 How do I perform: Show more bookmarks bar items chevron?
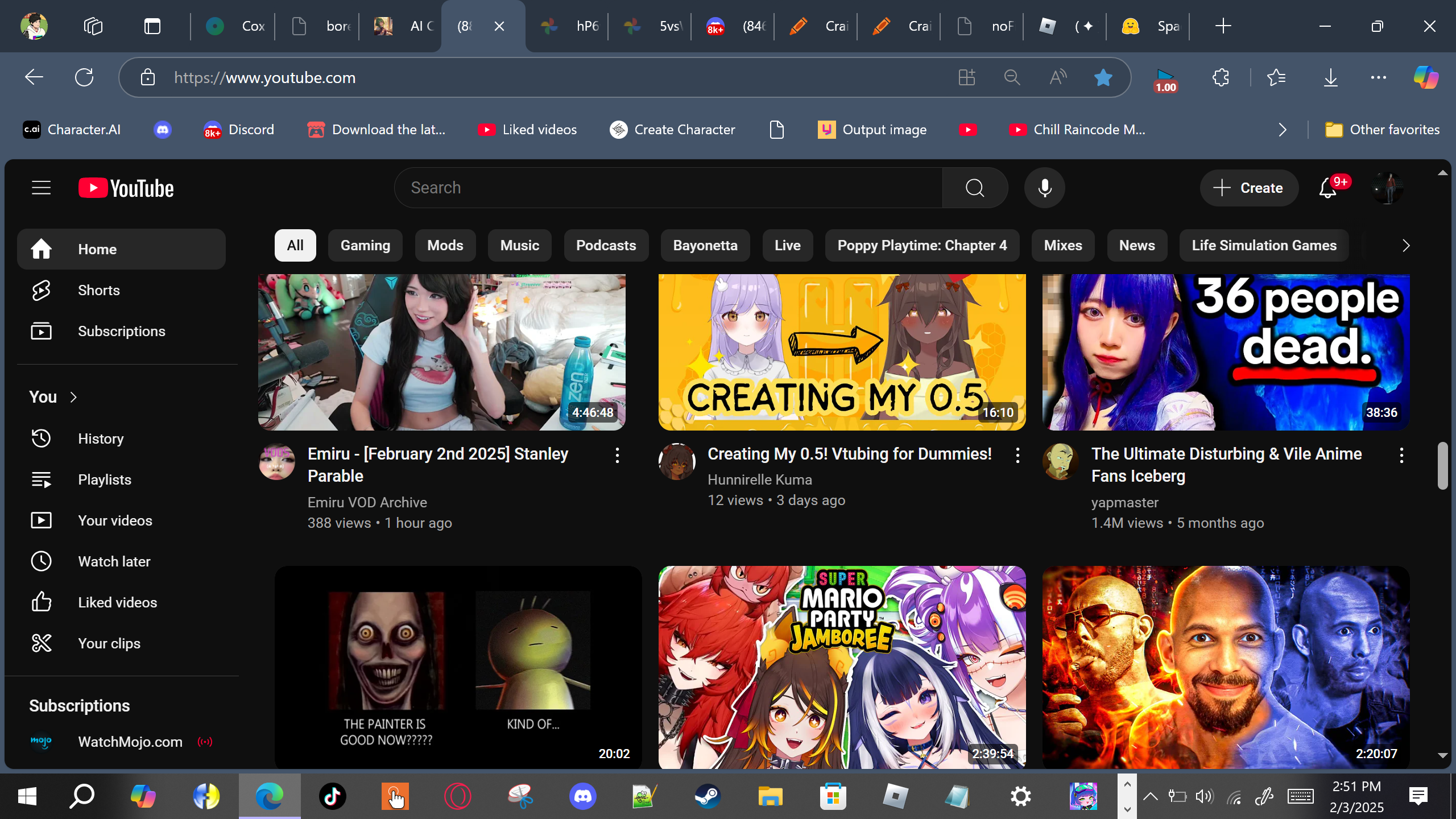coord(1283,130)
